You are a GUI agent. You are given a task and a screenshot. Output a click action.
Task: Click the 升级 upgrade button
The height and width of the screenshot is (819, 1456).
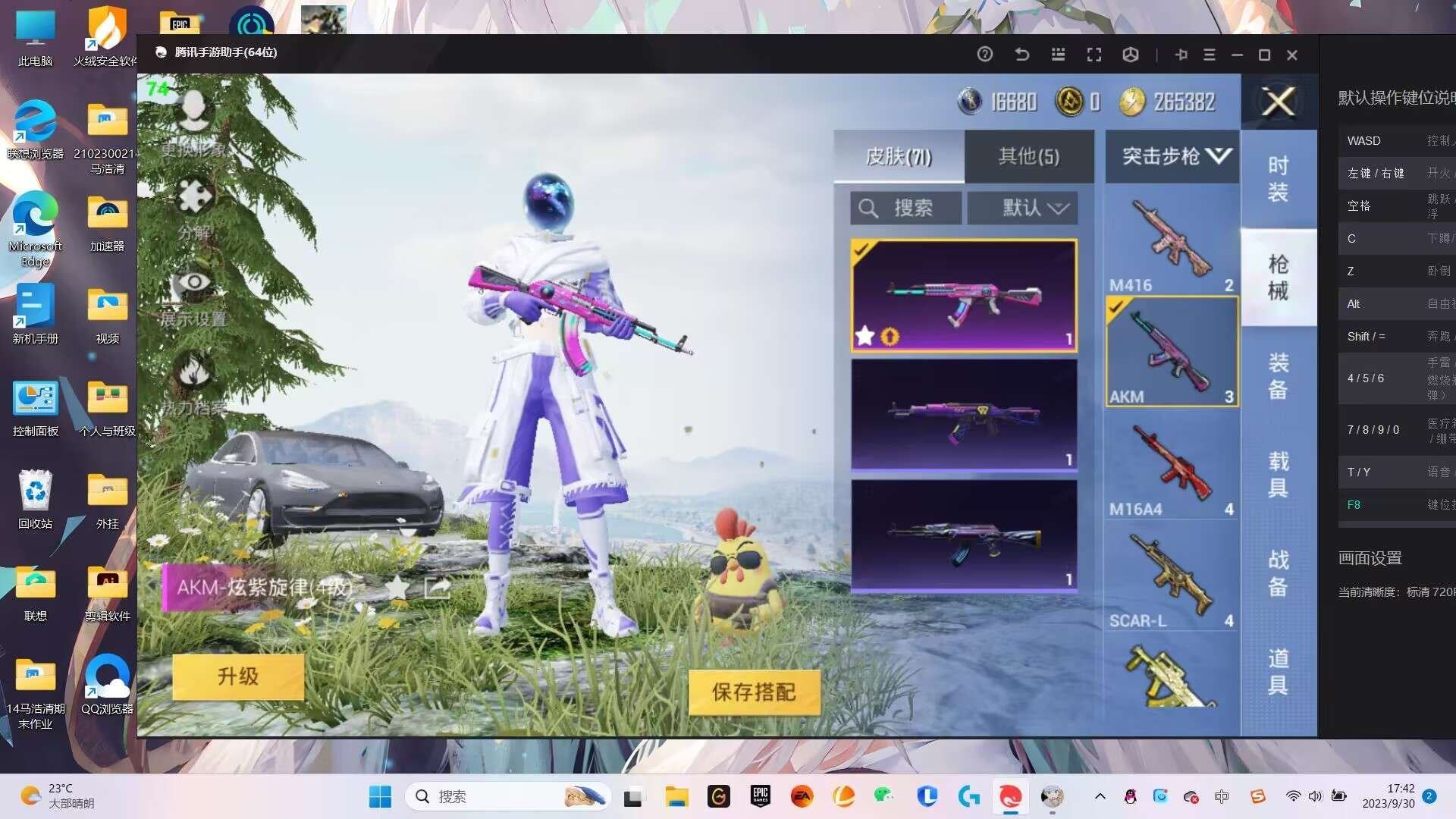238,676
